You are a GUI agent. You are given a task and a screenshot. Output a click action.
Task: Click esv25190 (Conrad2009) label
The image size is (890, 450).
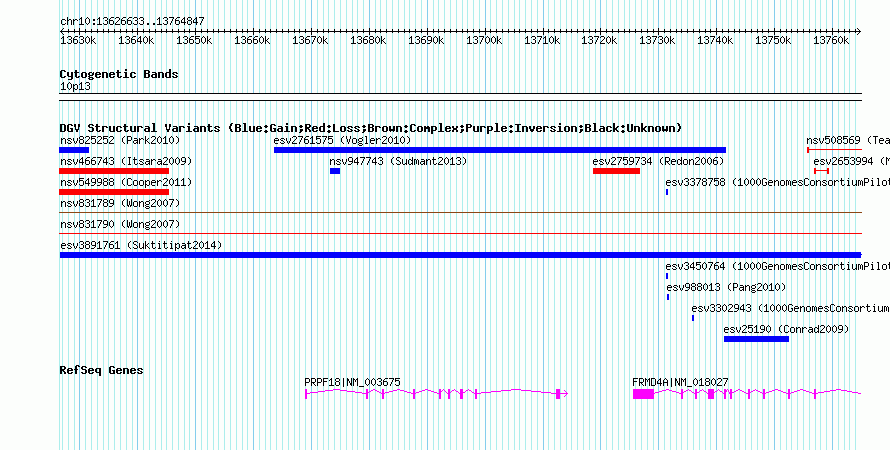click(x=786, y=329)
